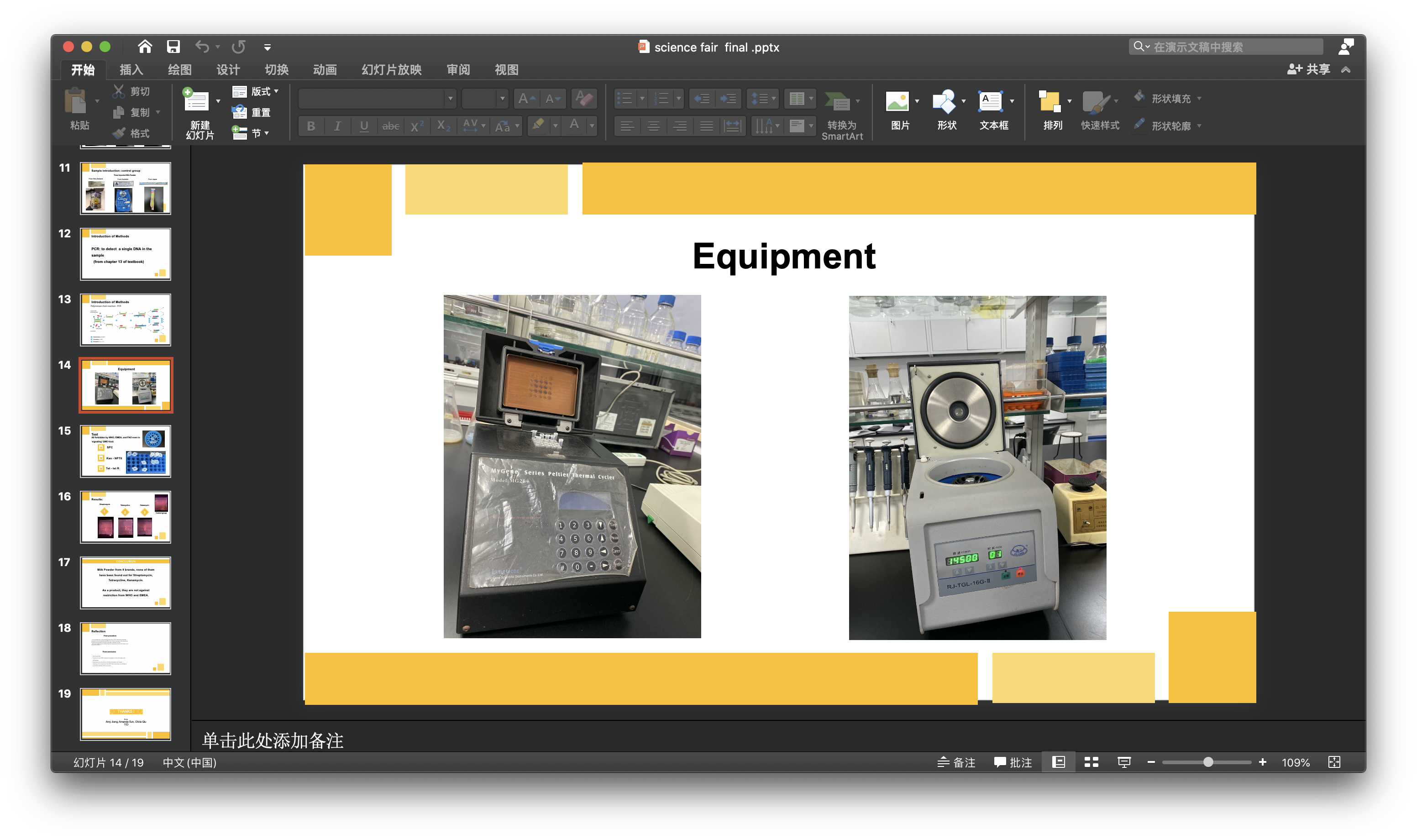1417x840 pixels.
Task: Open the Shapes (形状) gallery
Action: tap(945, 111)
